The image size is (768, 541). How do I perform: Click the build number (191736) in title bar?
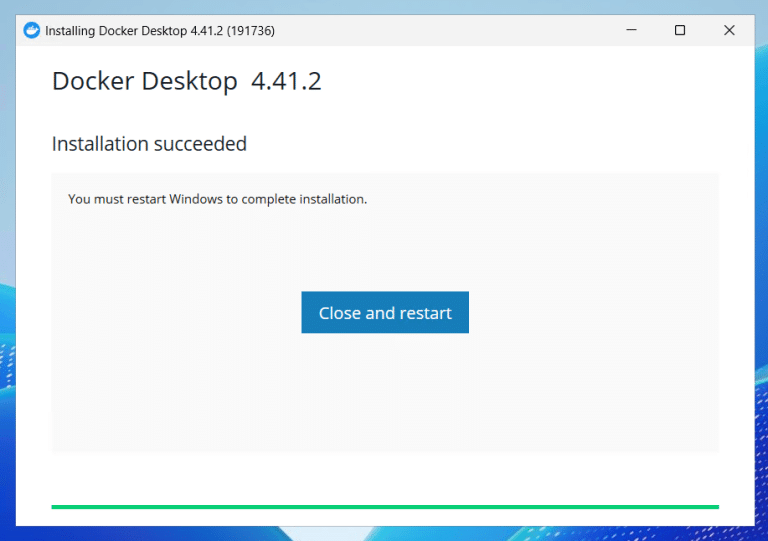pos(250,31)
